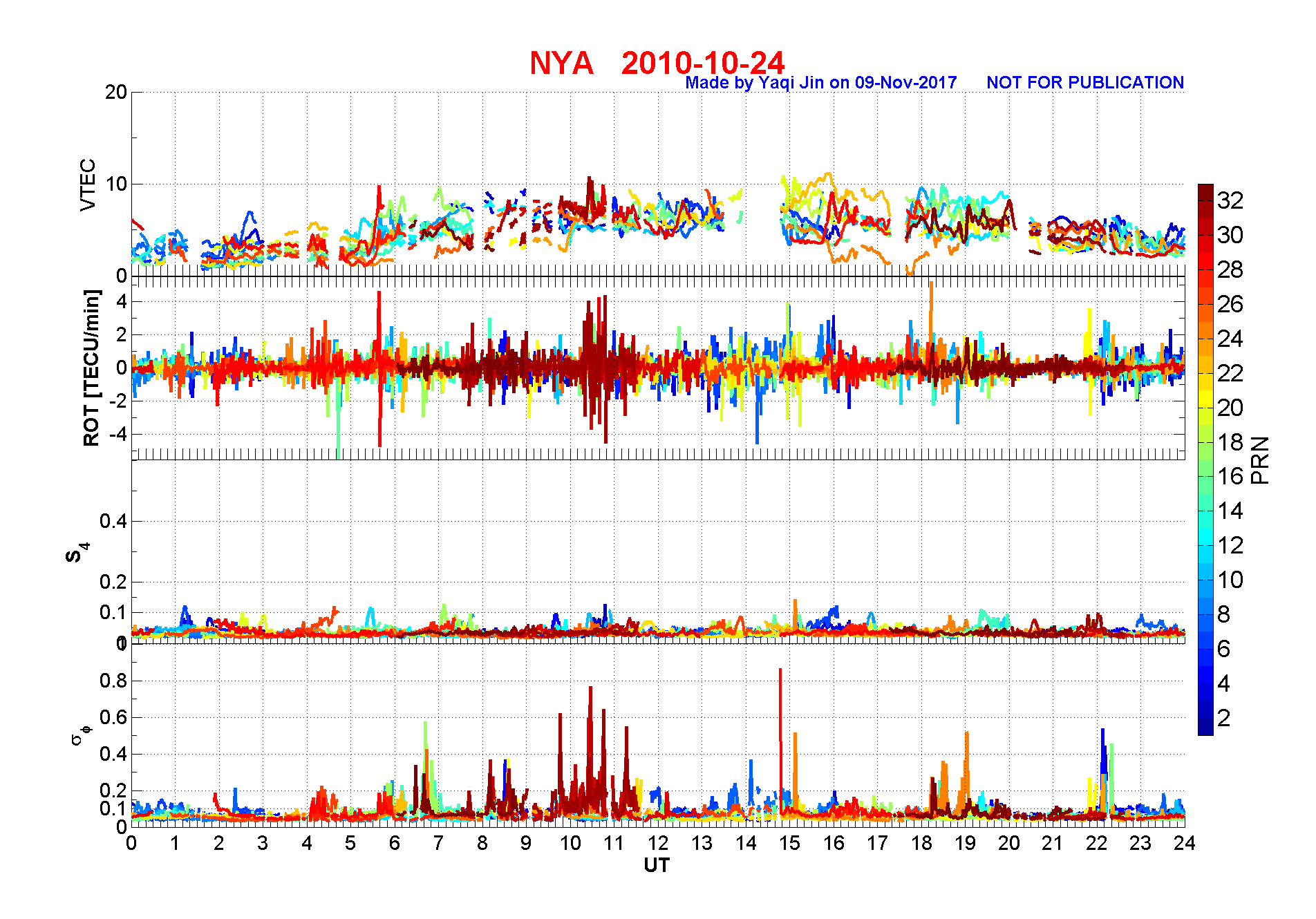Click the "UT" x-axis label
Image resolution: width=1316 pixels, height=919 pixels.
coord(657,865)
